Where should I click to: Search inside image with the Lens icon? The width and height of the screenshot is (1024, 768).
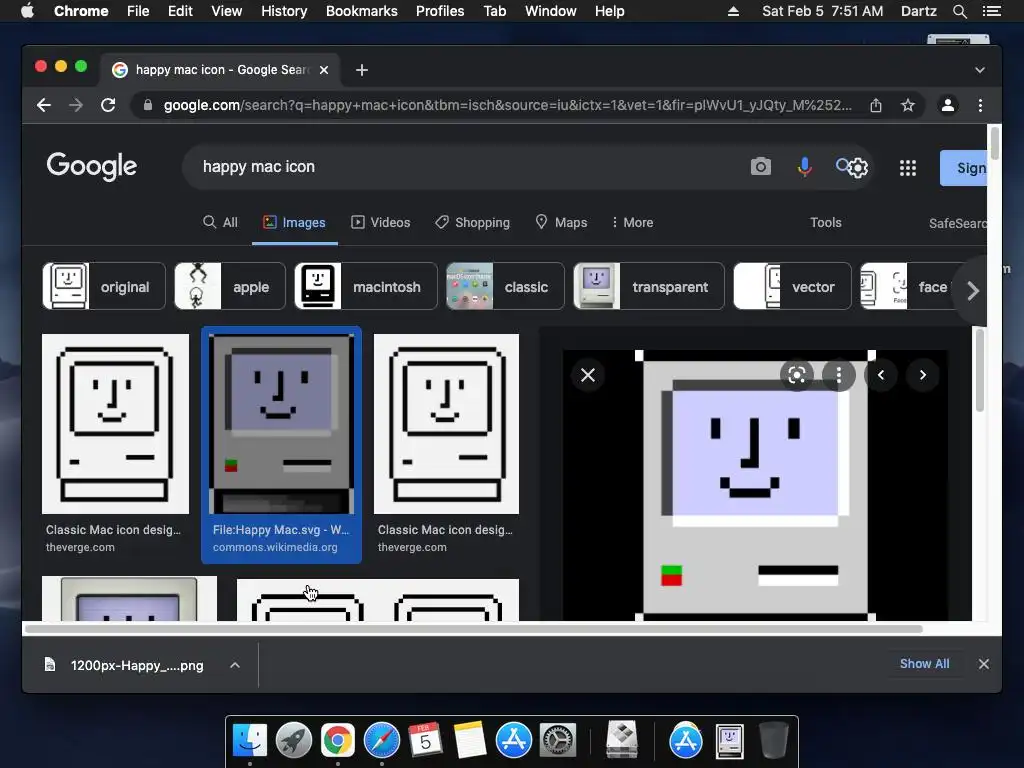click(797, 375)
